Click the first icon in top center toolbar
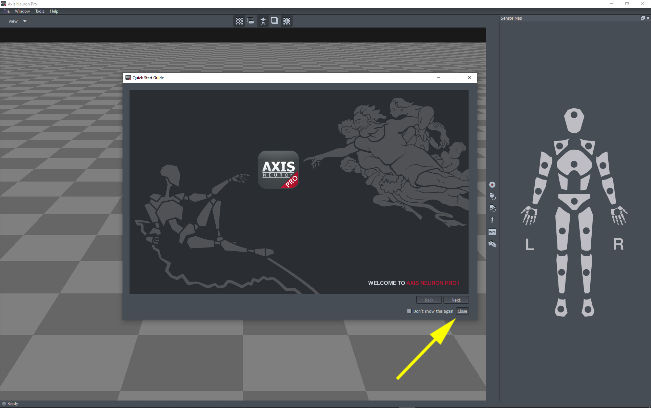Screen dimensions: 651x408 coord(239,20)
